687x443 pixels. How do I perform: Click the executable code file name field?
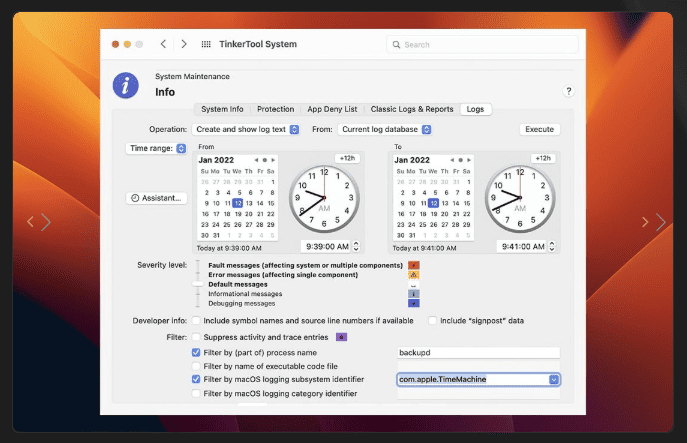478,366
